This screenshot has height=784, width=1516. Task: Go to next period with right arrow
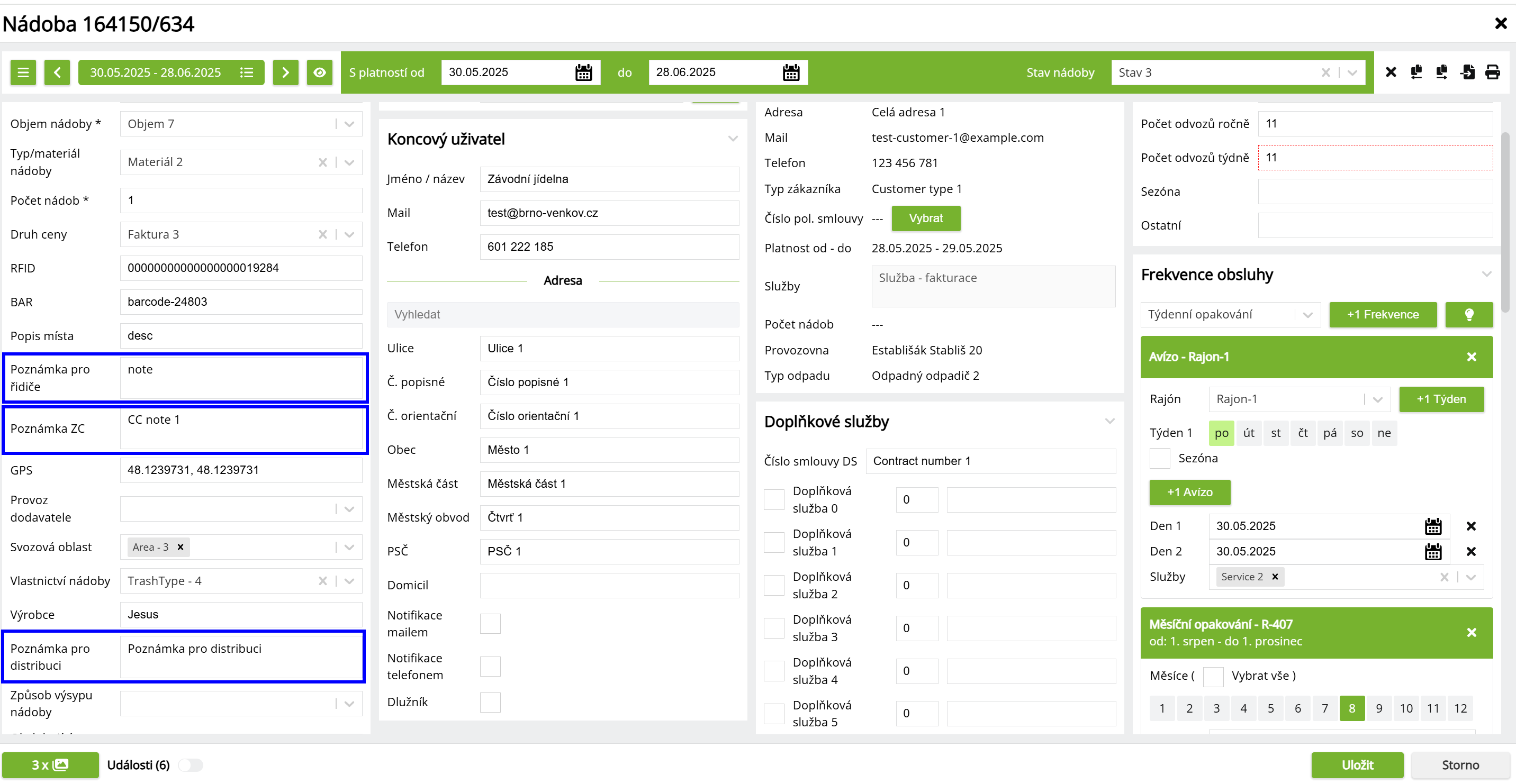click(x=285, y=72)
